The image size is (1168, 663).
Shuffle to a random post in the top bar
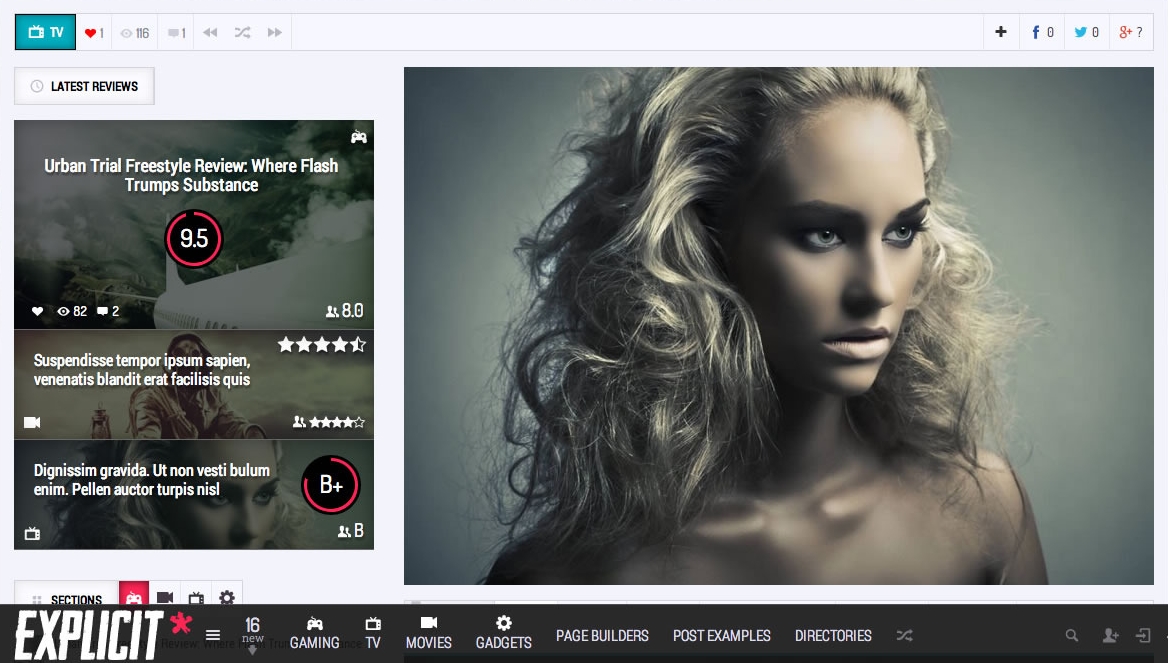[242, 32]
